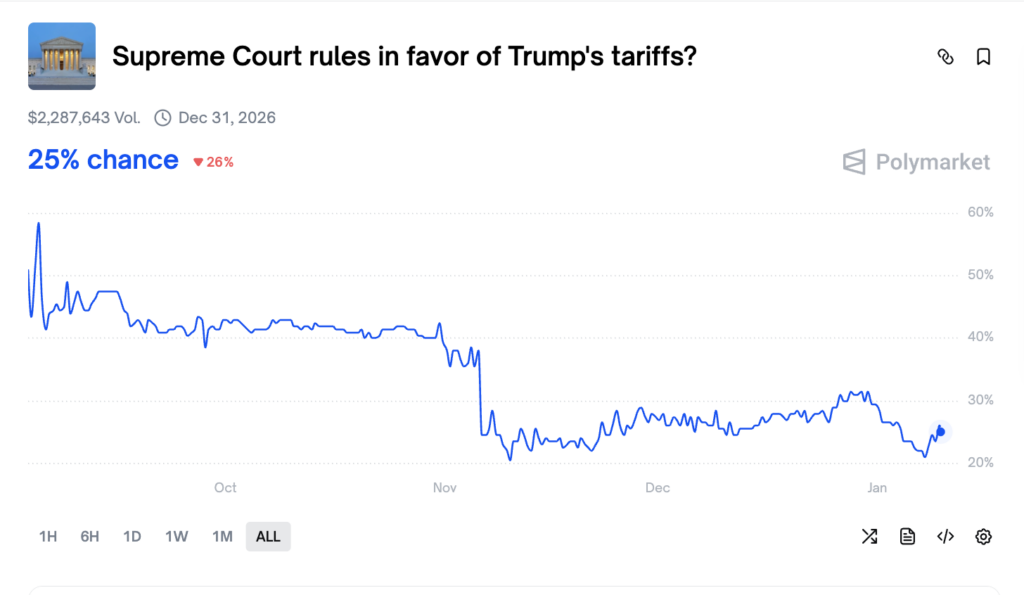Open chart settings via the gear icon
The width and height of the screenshot is (1024, 595).
[983, 536]
